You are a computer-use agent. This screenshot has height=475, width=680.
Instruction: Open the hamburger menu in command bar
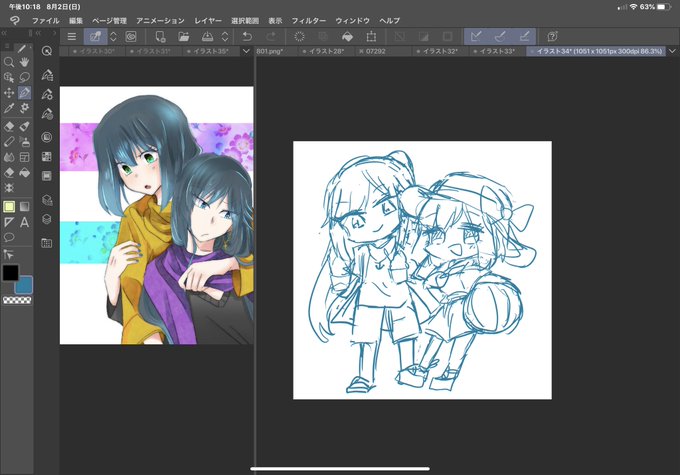(x=72, y=36)
